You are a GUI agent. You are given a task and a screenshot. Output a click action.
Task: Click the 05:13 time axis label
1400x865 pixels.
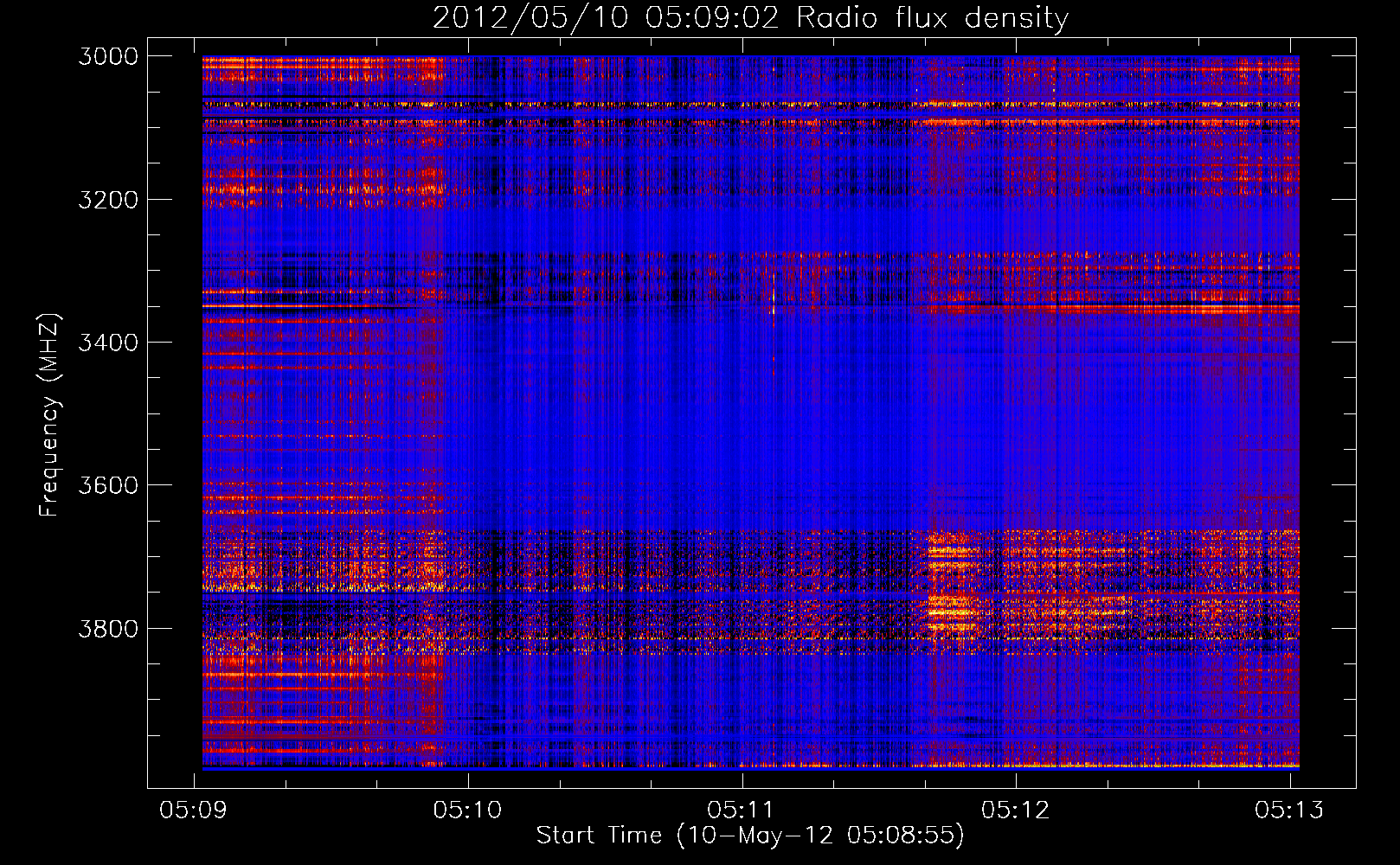[x=1289, y=810]
